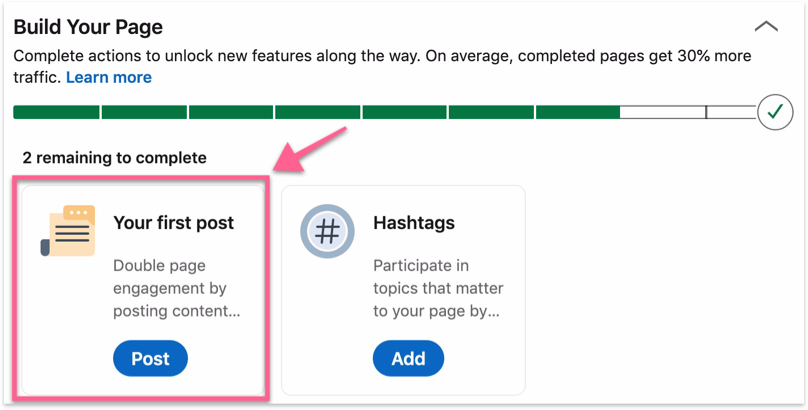Click the first empty progress bar segment
The image size is (808, 410).
(x=663, y=112)
